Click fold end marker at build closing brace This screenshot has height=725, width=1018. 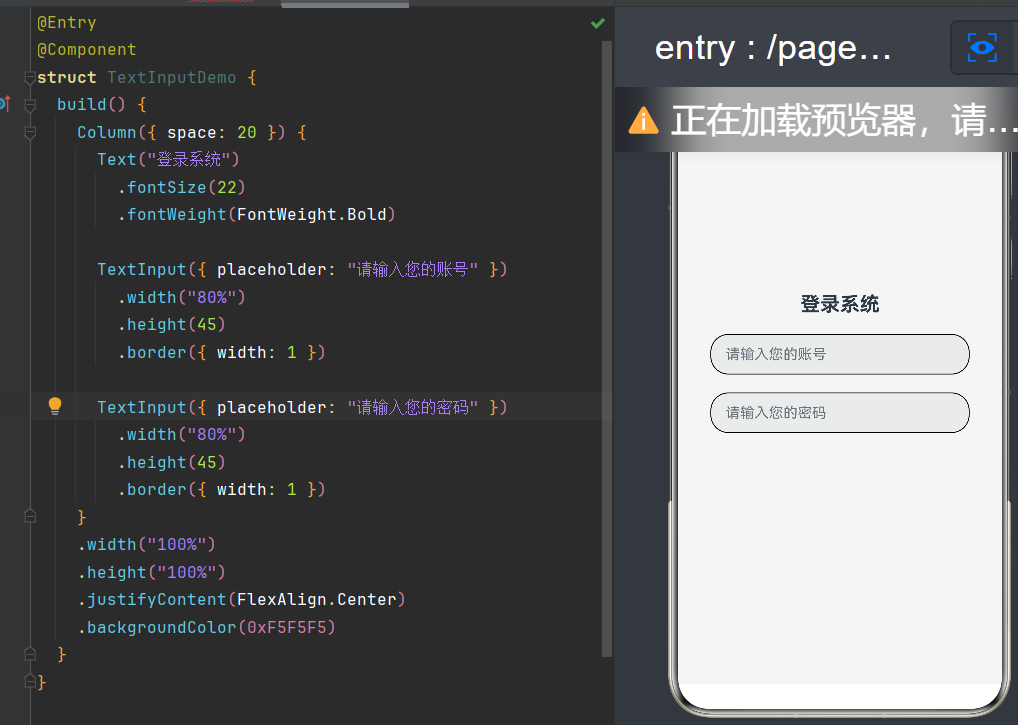(30, 654)
